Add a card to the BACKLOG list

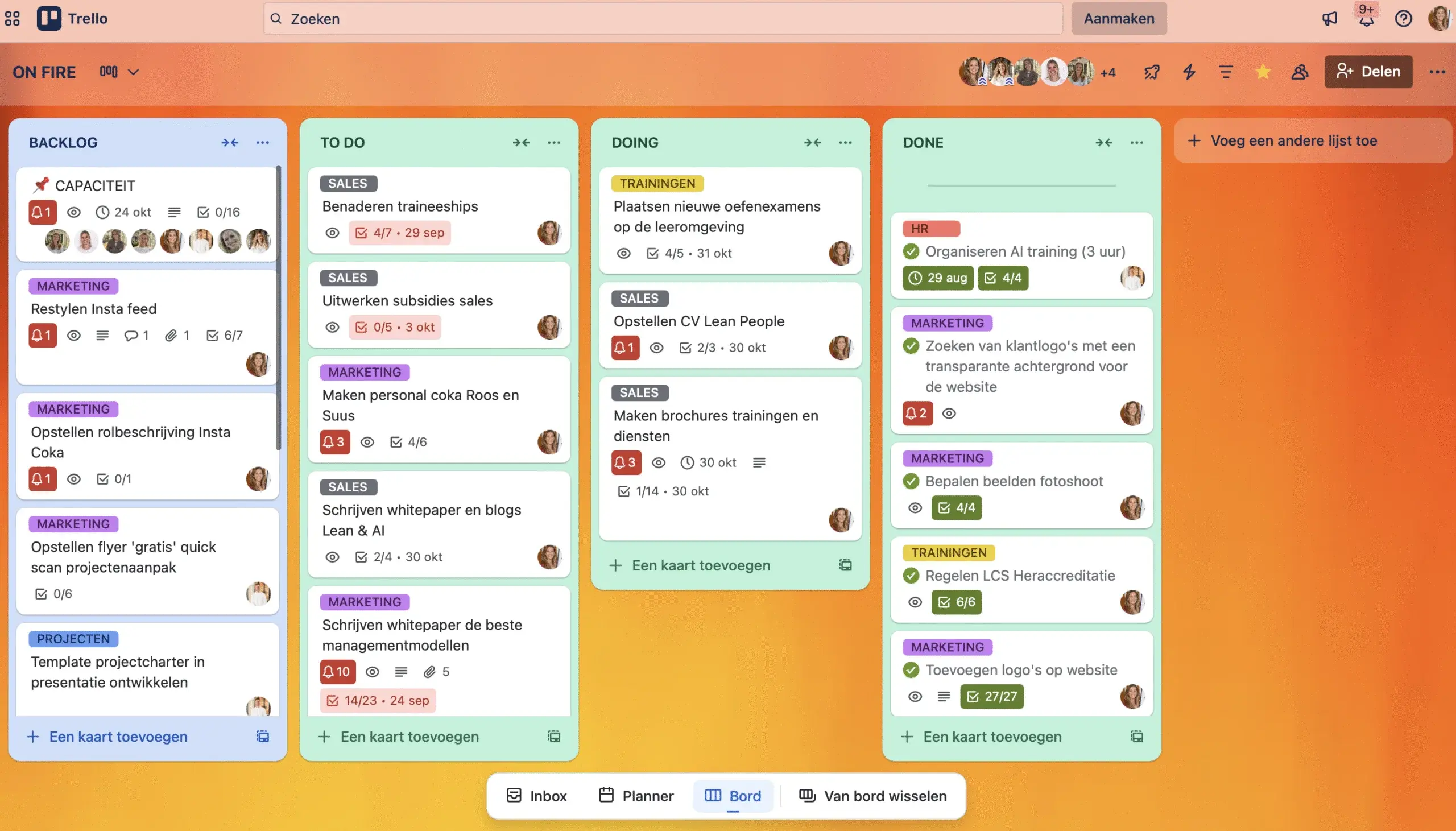pyautogui.click(x=107, y=736)
